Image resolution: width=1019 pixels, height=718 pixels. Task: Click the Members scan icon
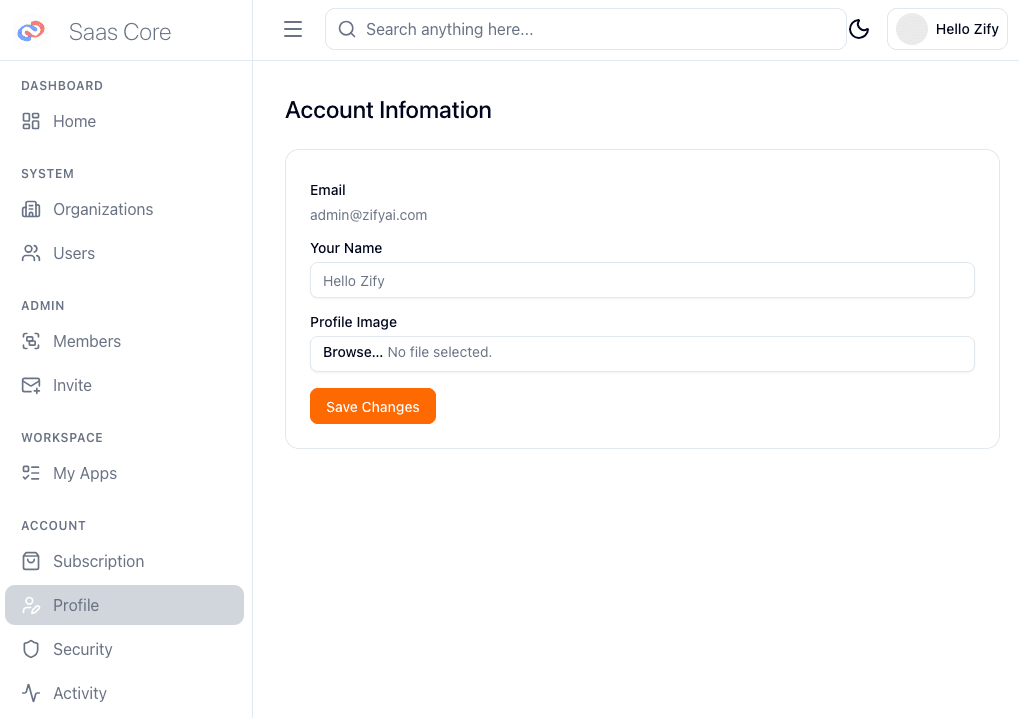click(x=31, y=341)
